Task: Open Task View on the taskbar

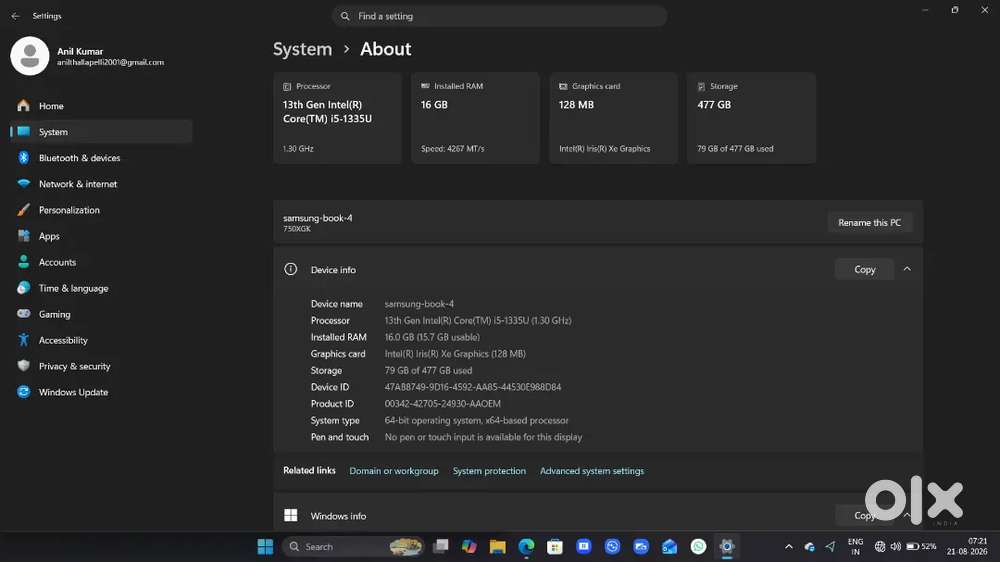Action: 441,547
